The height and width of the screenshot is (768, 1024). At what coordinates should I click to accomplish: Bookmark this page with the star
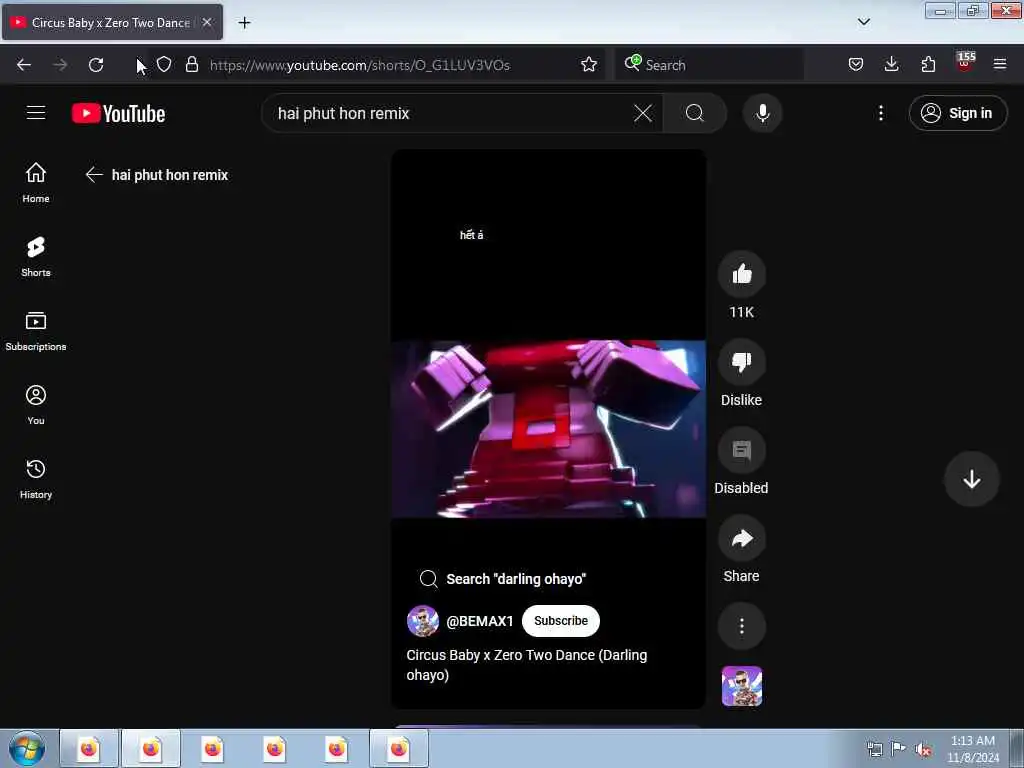click(x=588, y=65)
